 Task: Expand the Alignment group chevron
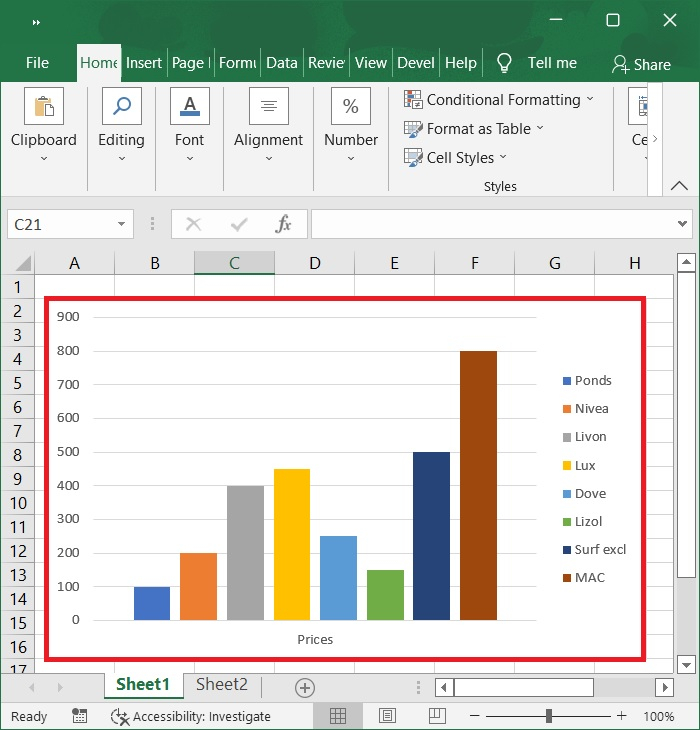[x=269, y=159]
